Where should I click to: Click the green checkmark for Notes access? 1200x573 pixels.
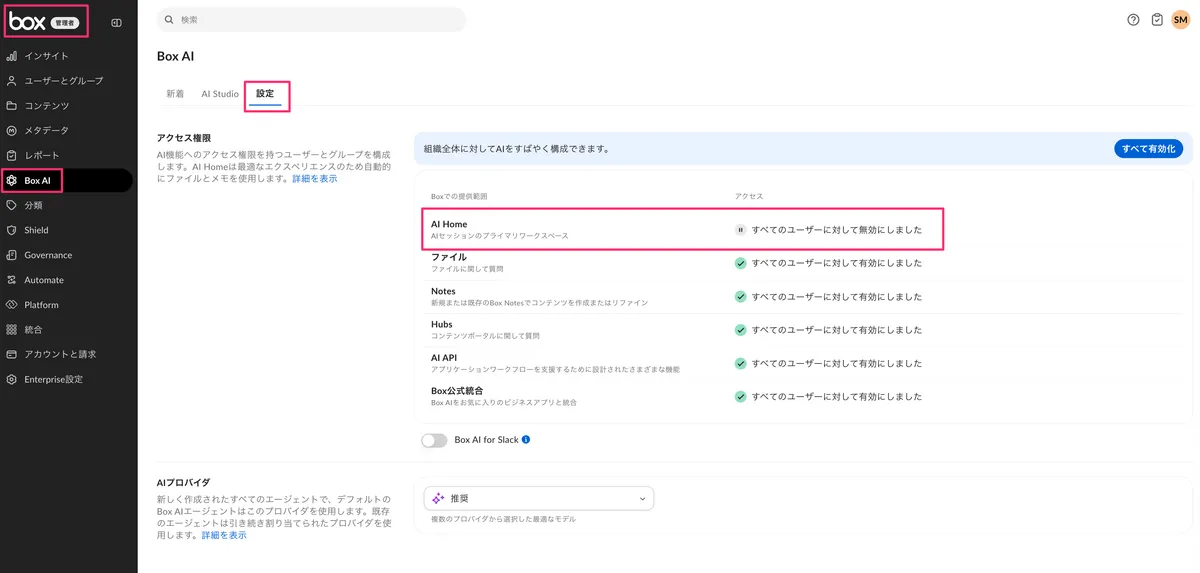point(740,297)
